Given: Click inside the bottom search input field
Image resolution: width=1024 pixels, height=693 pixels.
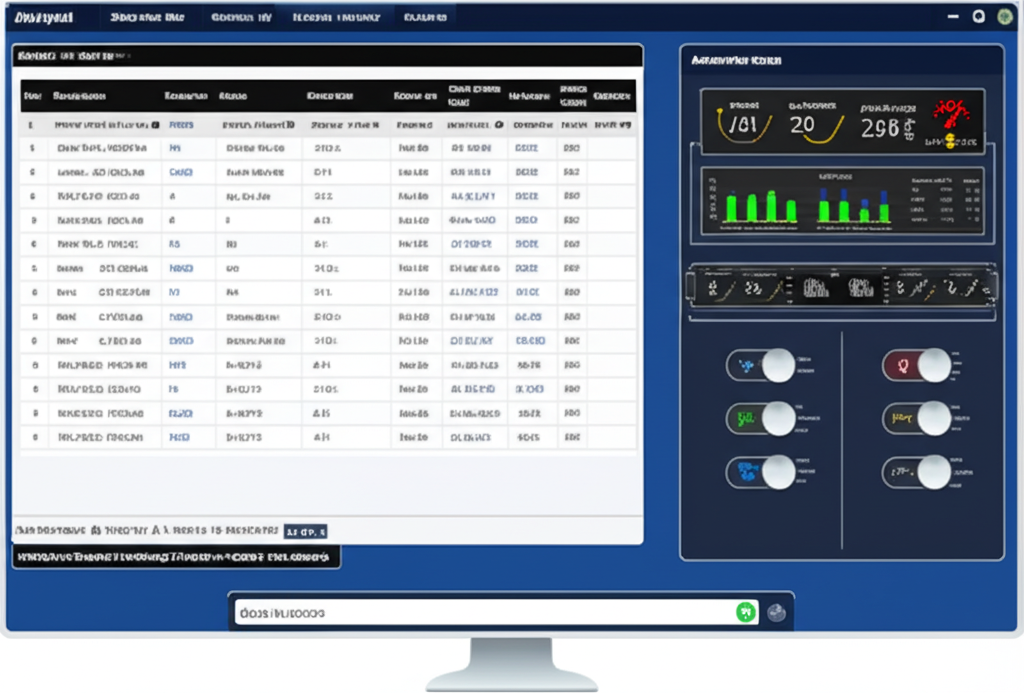Looking at the screenshot, I should (480, 612).
